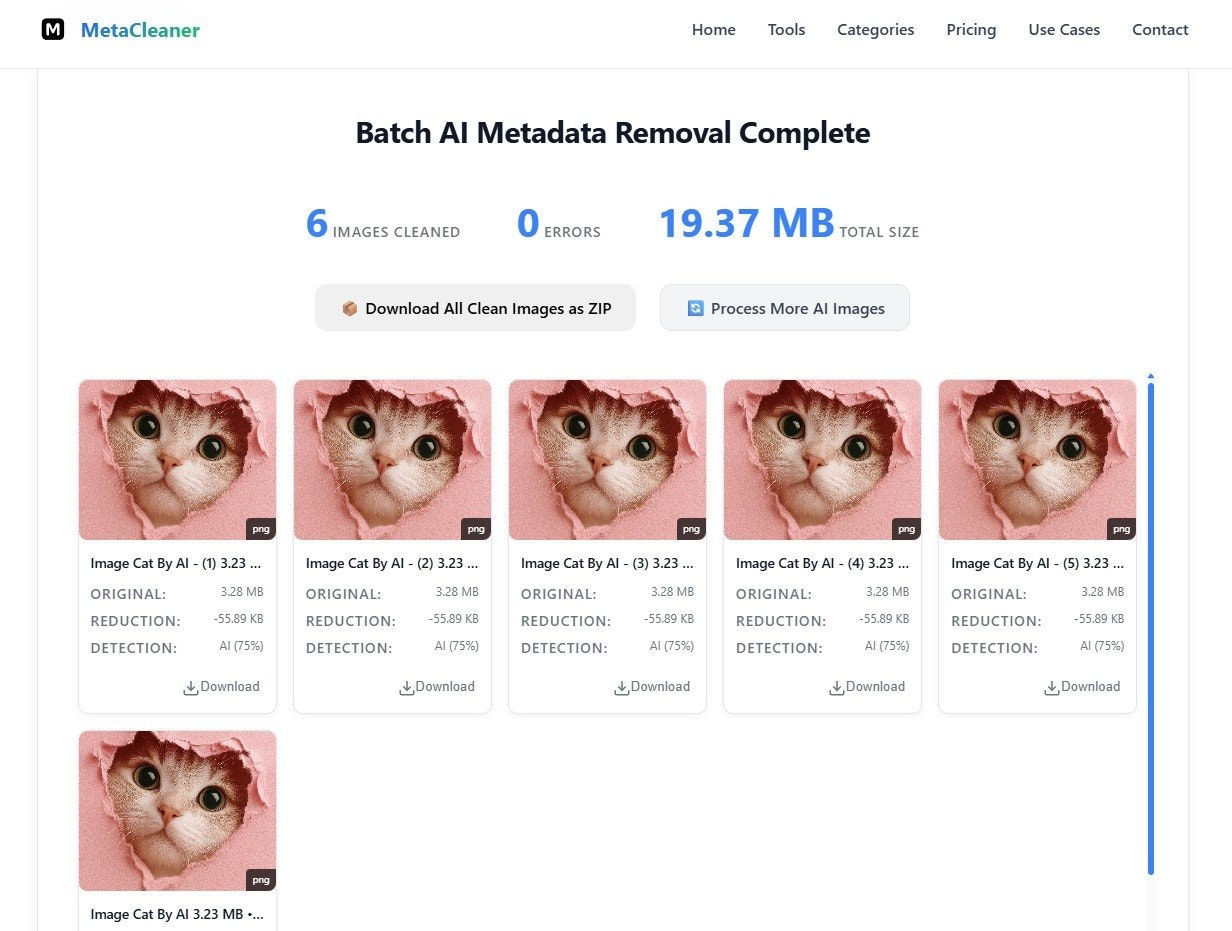Open the Home menu item
This screenshot has width=1232, height=931.
[x=713, y=29]
